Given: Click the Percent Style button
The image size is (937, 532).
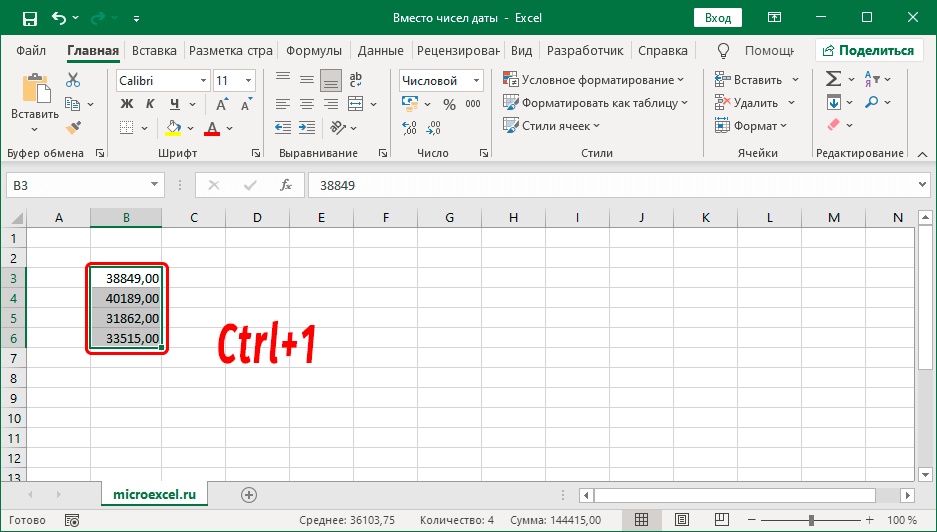Looking at the screenshot, I should [x=449, y=103].
